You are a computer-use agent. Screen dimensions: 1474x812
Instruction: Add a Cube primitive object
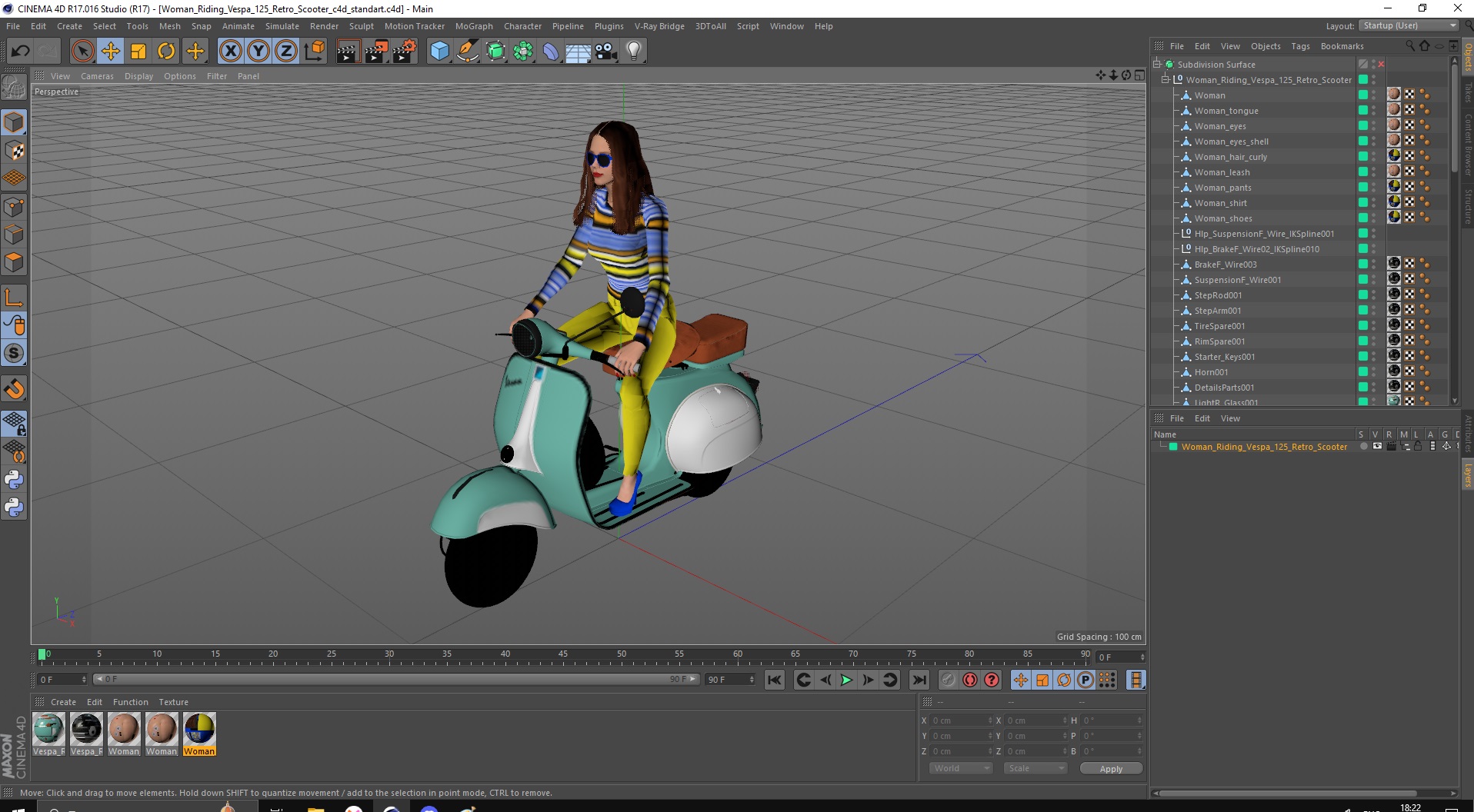click(x=439, y=52)
